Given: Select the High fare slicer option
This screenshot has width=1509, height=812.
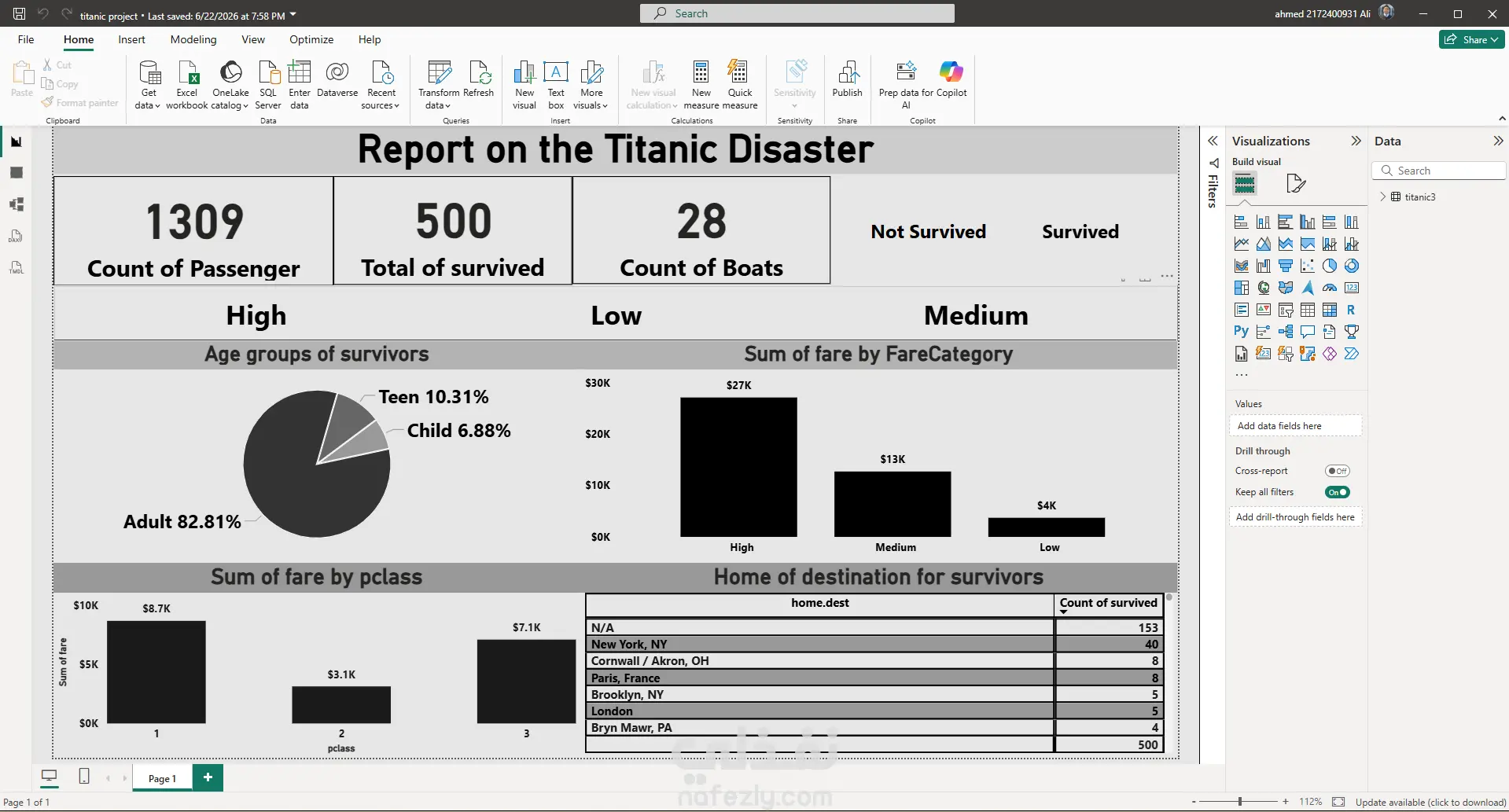Looking at the screenshot, I should [x=256, y=315].
